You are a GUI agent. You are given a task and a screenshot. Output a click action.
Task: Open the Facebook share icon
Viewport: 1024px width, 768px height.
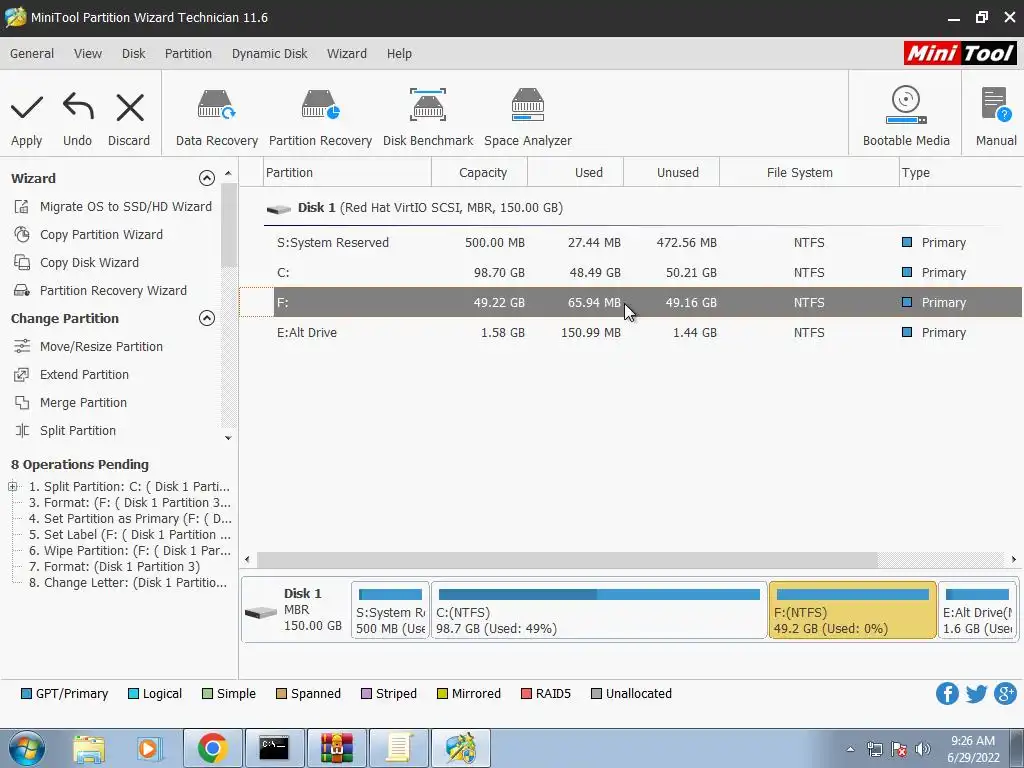[947, 694]
